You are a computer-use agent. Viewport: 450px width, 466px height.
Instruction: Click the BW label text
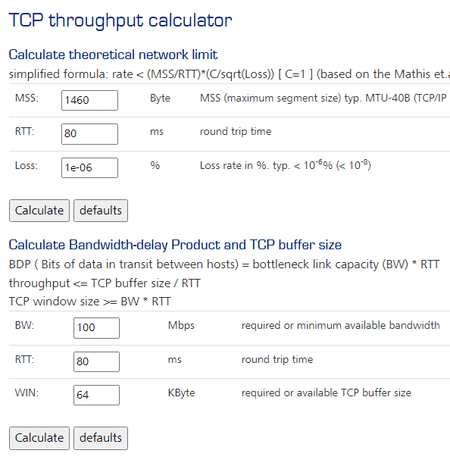tap(25, 325)
